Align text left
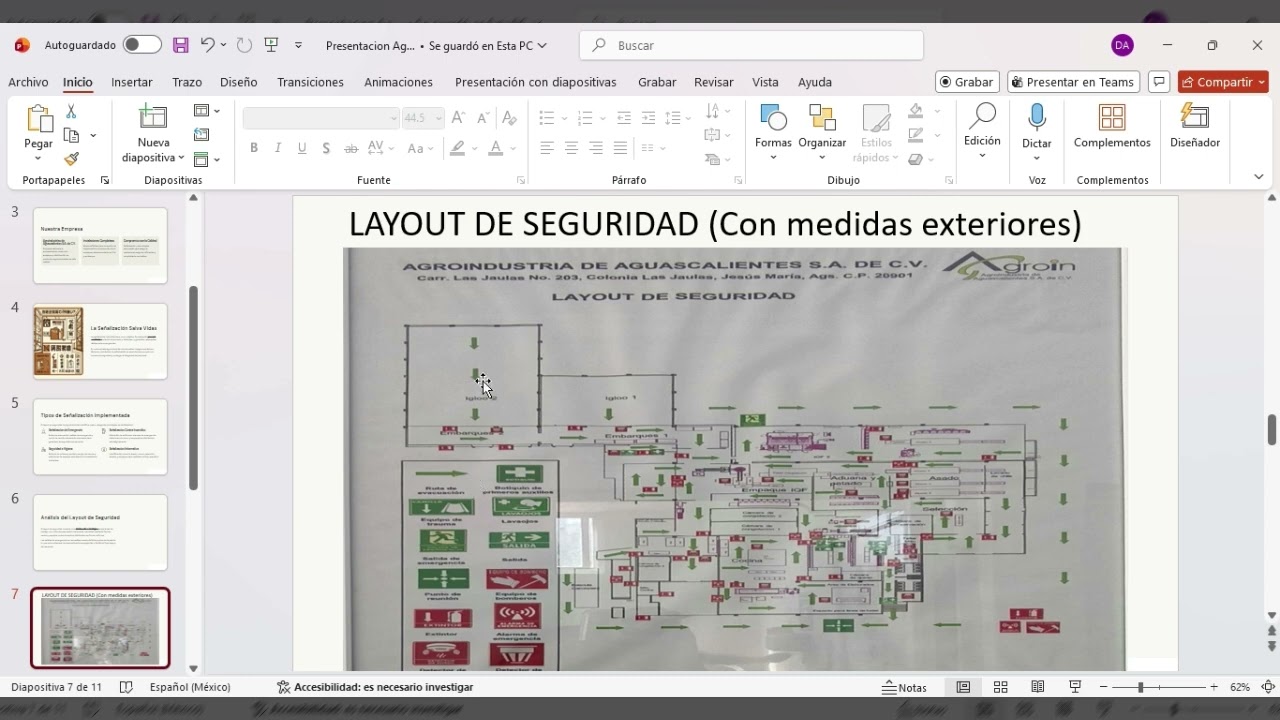Image resolution: width=1280 pixels, height=720 pixels. tap(547, 148)
